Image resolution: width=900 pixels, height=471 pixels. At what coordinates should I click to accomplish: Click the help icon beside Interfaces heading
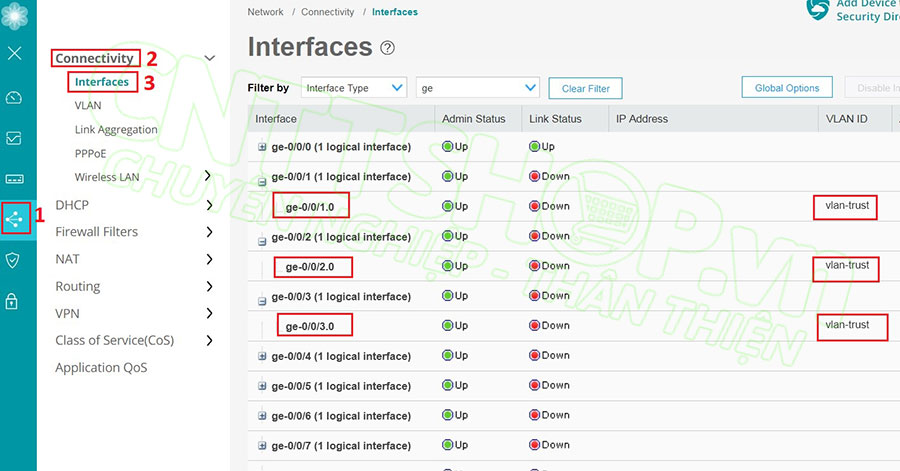pos(388,48)
